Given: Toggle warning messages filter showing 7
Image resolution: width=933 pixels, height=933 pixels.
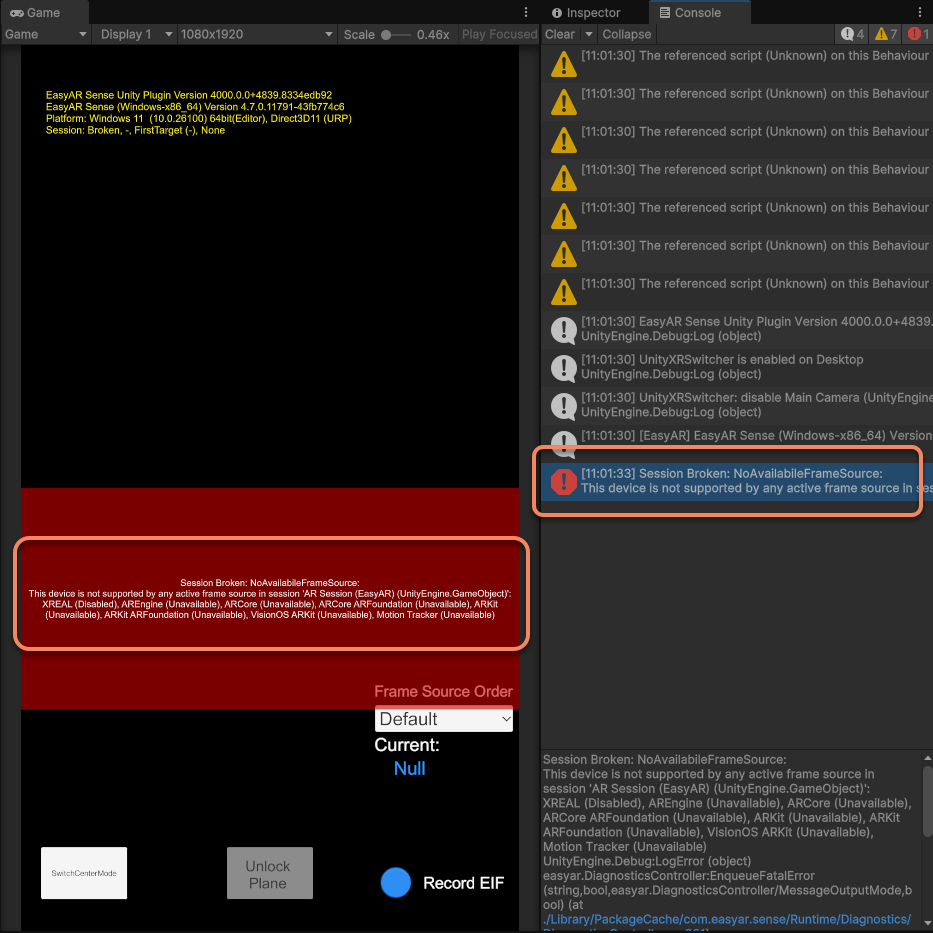Looking at the screenshot, I should coord(883,33).
